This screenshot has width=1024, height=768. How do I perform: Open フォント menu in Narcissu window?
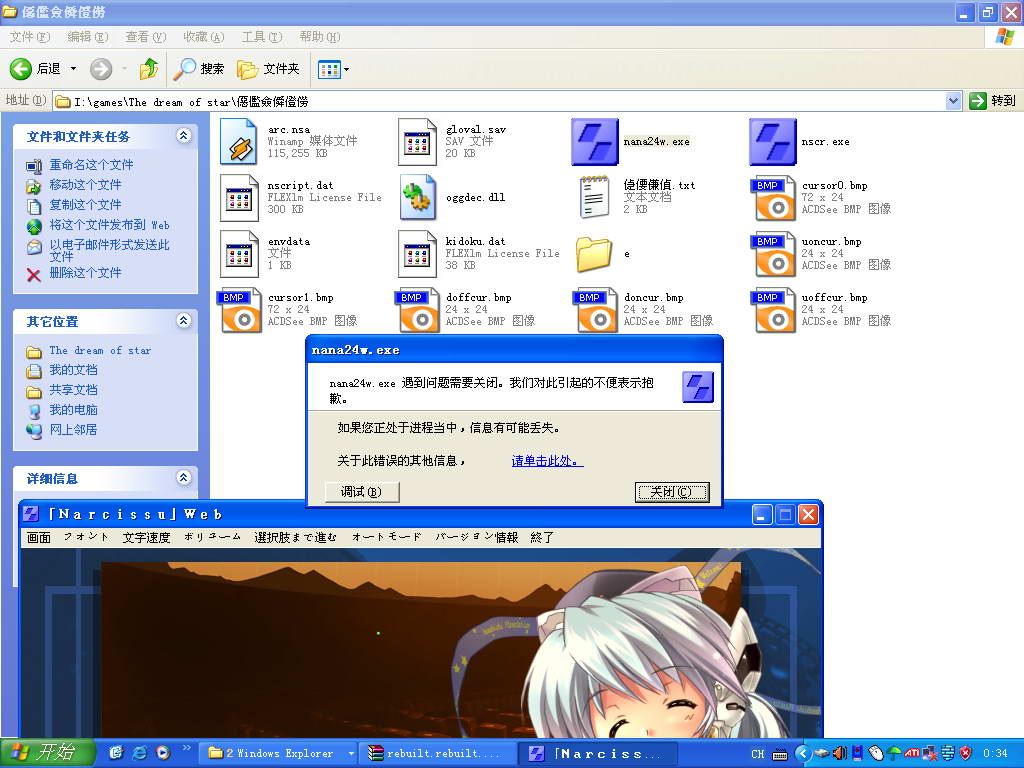pos(86,537)
